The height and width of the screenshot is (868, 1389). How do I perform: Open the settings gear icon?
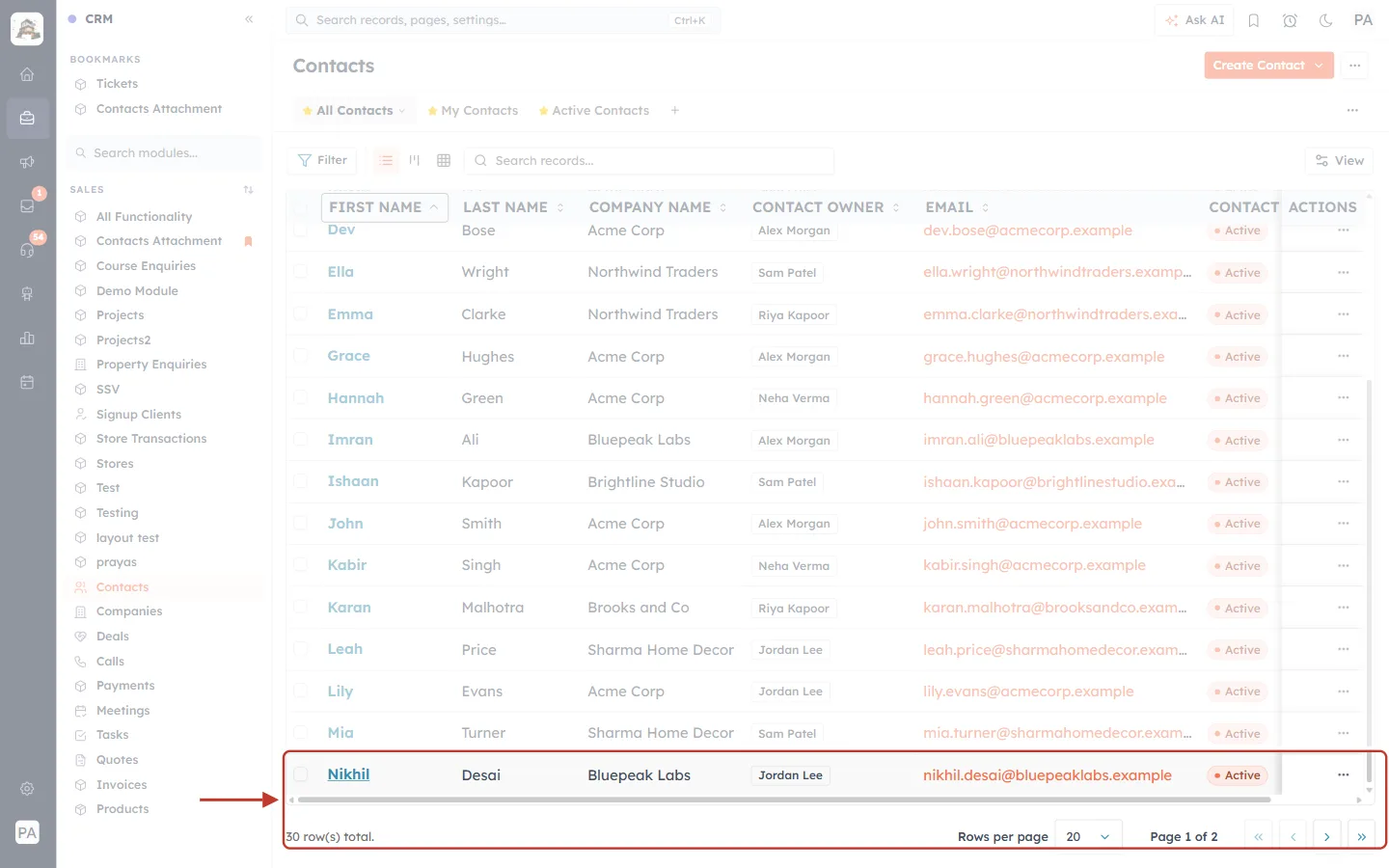(27, 789)
